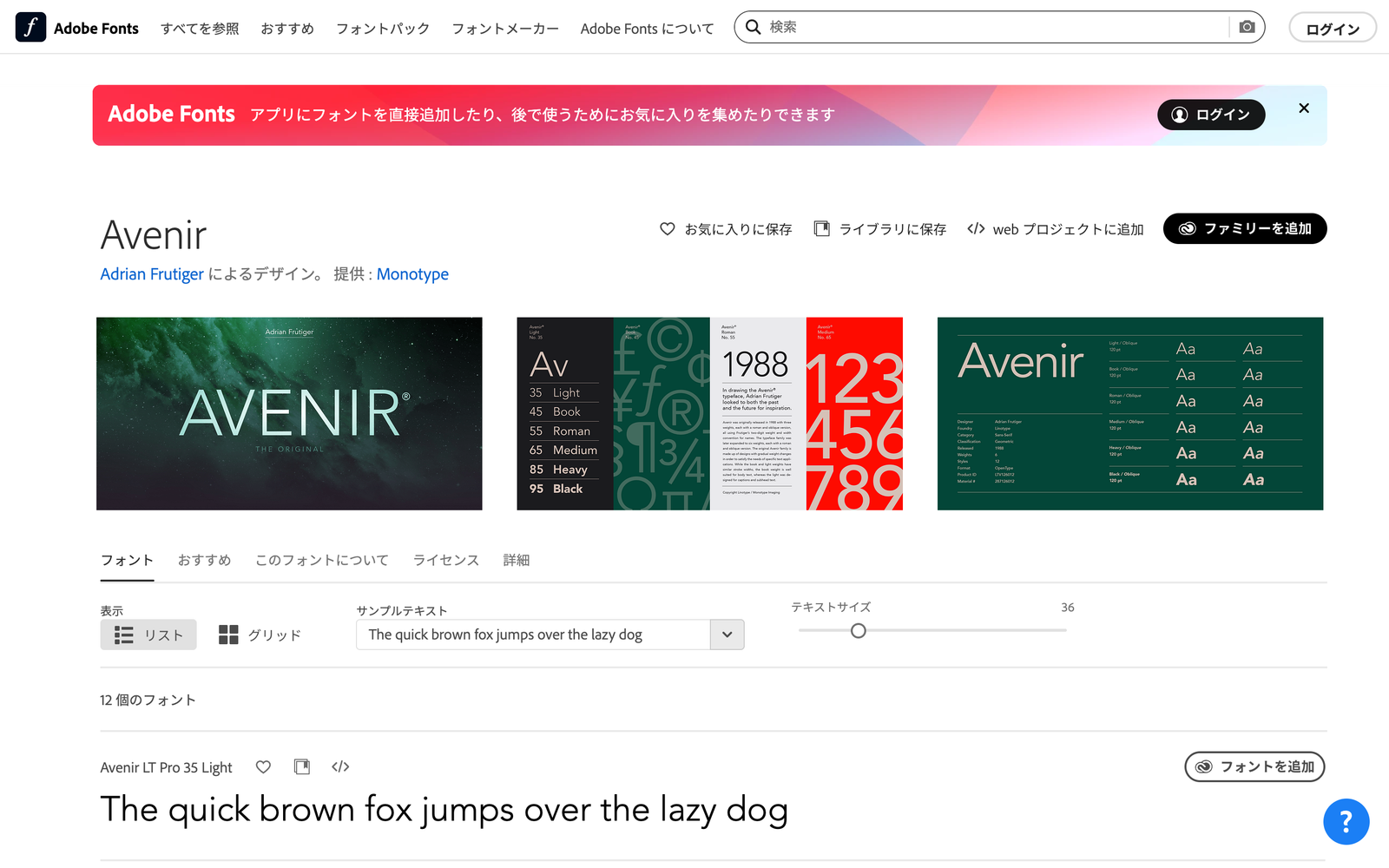Open Adobe Fonts について menu item

647,29
